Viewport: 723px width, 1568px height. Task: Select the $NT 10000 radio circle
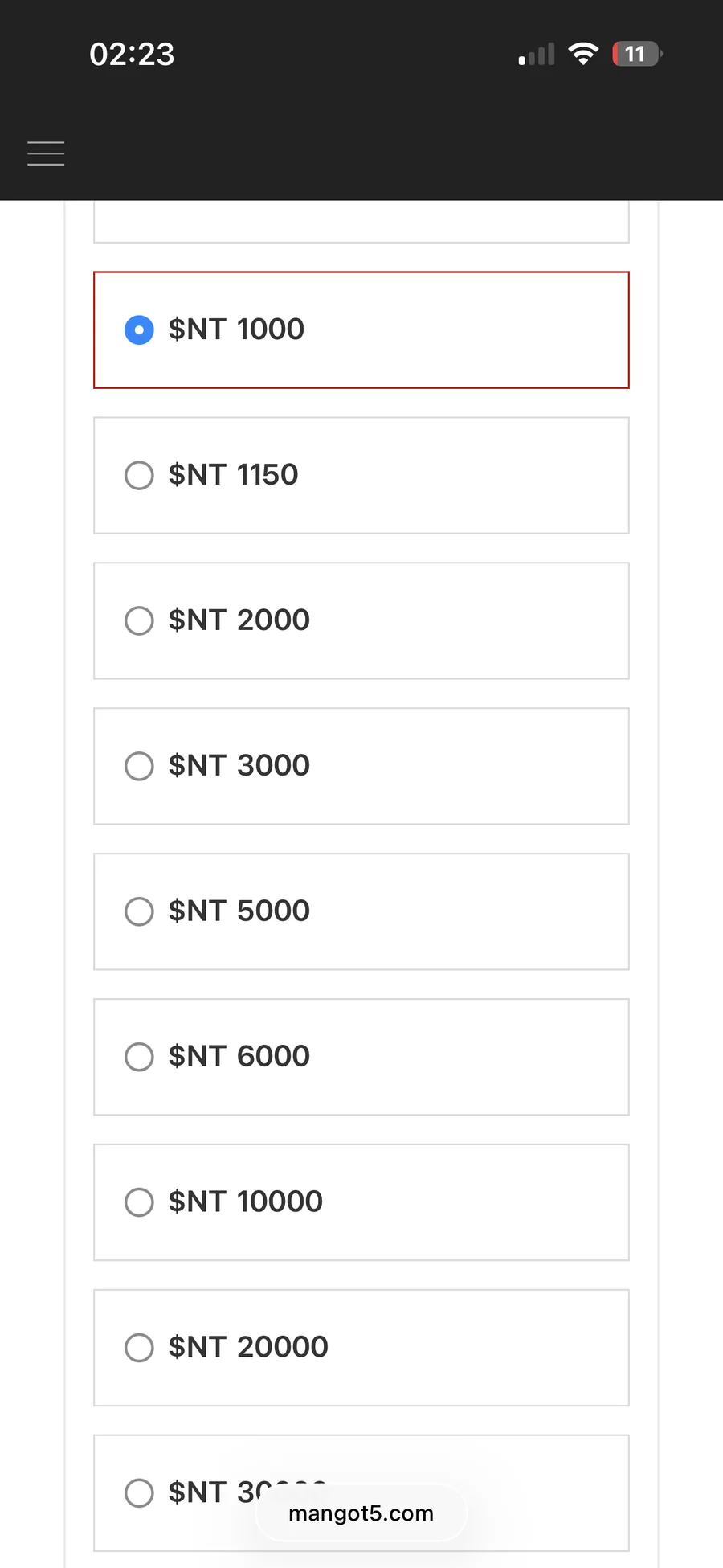139,1202
